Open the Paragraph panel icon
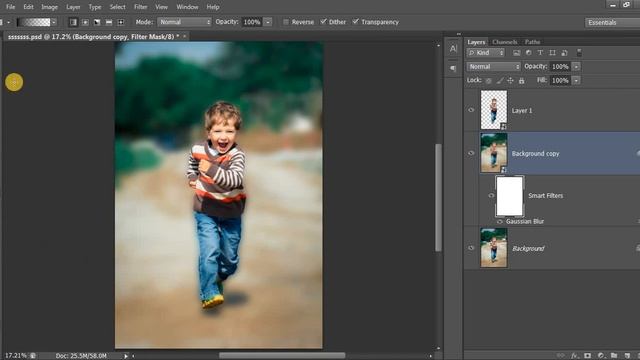640x360 pixels. (453, 68)
